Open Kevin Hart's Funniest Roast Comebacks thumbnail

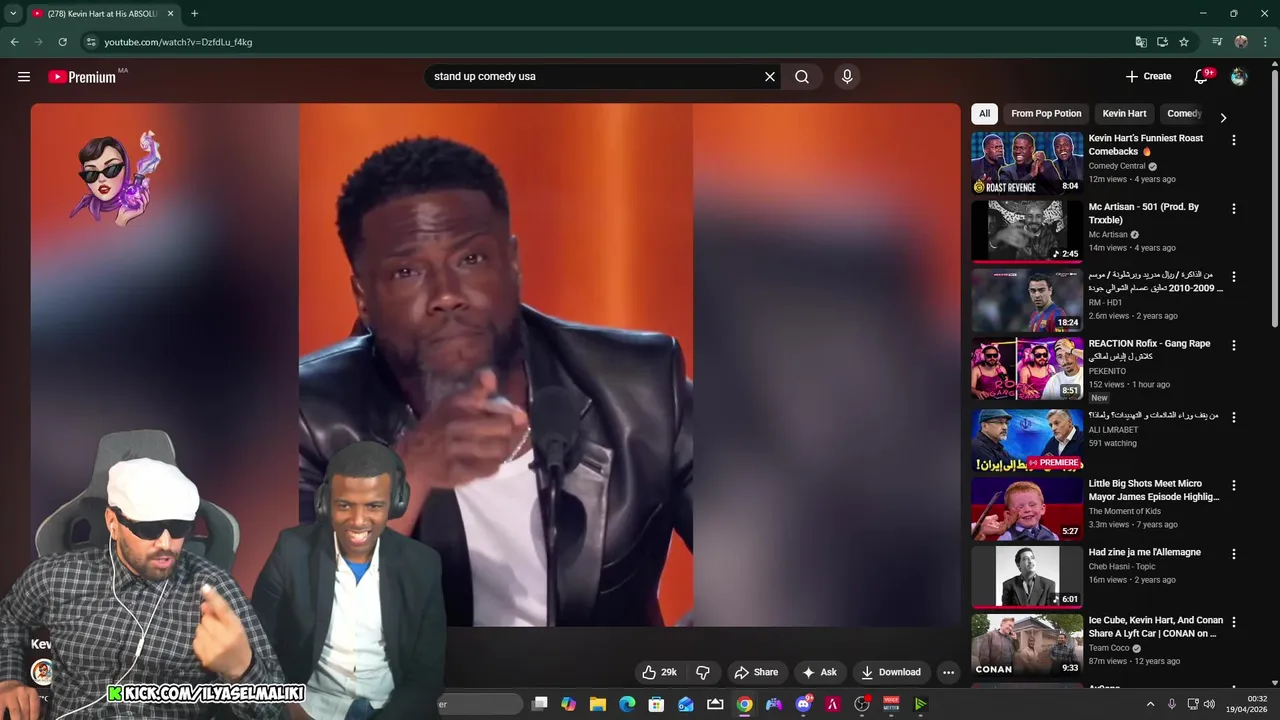click(x=1027, y=163)
